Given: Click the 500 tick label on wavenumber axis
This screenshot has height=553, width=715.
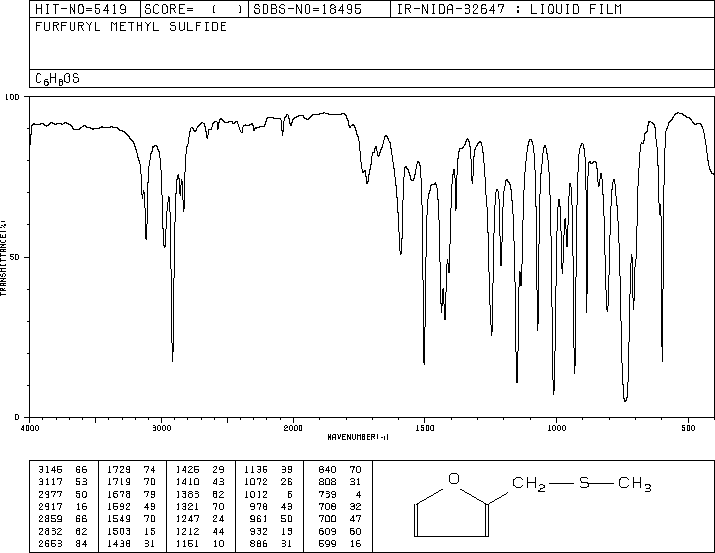Looking at the screenshot, I should 688,428.
